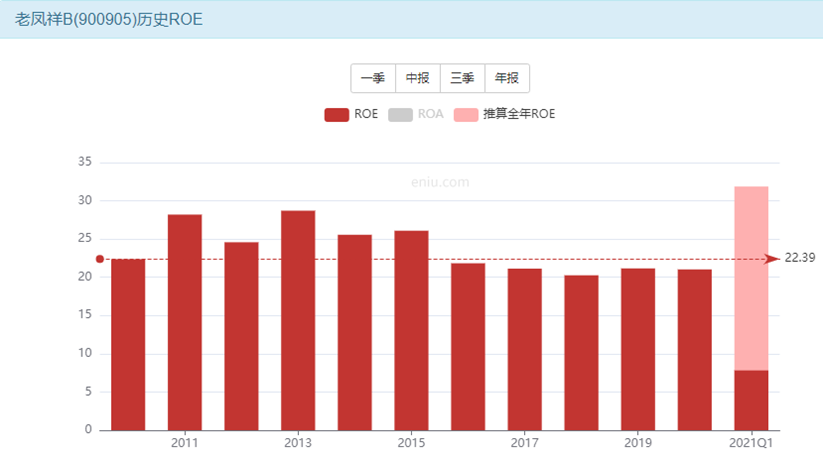Click the arrowhead ending the average line
The width and height of the screenshot is (823, 456).
coord(772,259)
